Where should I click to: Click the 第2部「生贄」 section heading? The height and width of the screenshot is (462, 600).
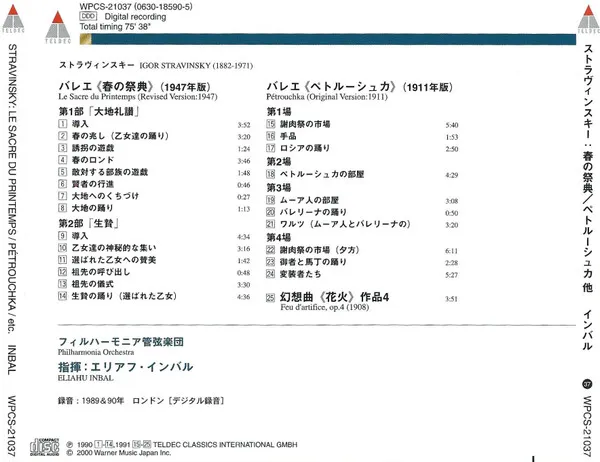[x=89, y=223]
